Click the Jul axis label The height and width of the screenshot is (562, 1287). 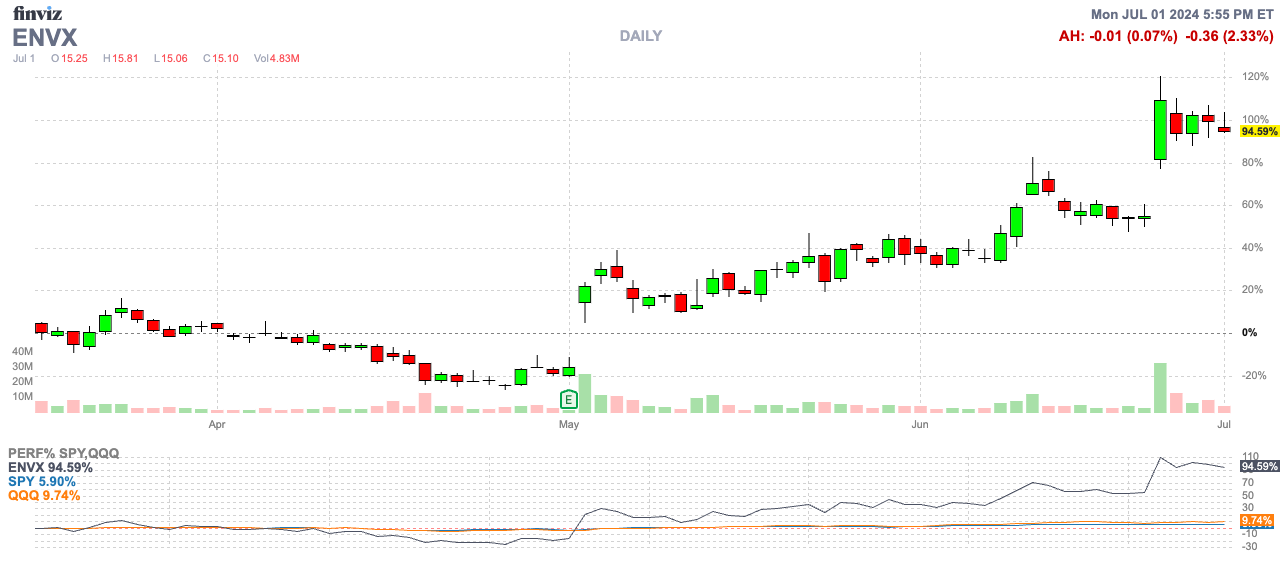pos(1224,425)
